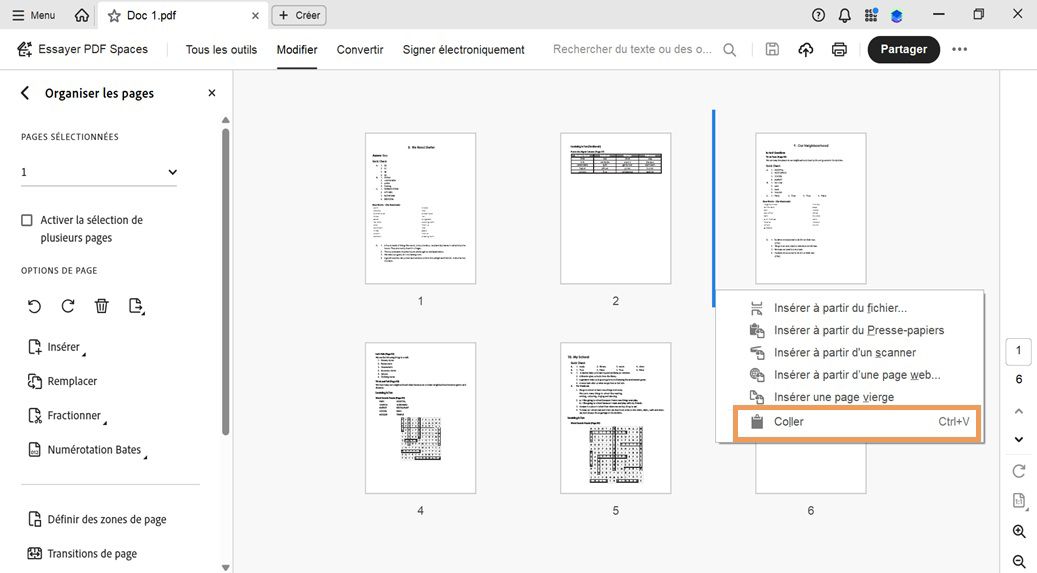The height and width of the screenshot is (573, 1037).
Task: Open the notifications bell
Action: pyautogui.click(x=845, y=15)
